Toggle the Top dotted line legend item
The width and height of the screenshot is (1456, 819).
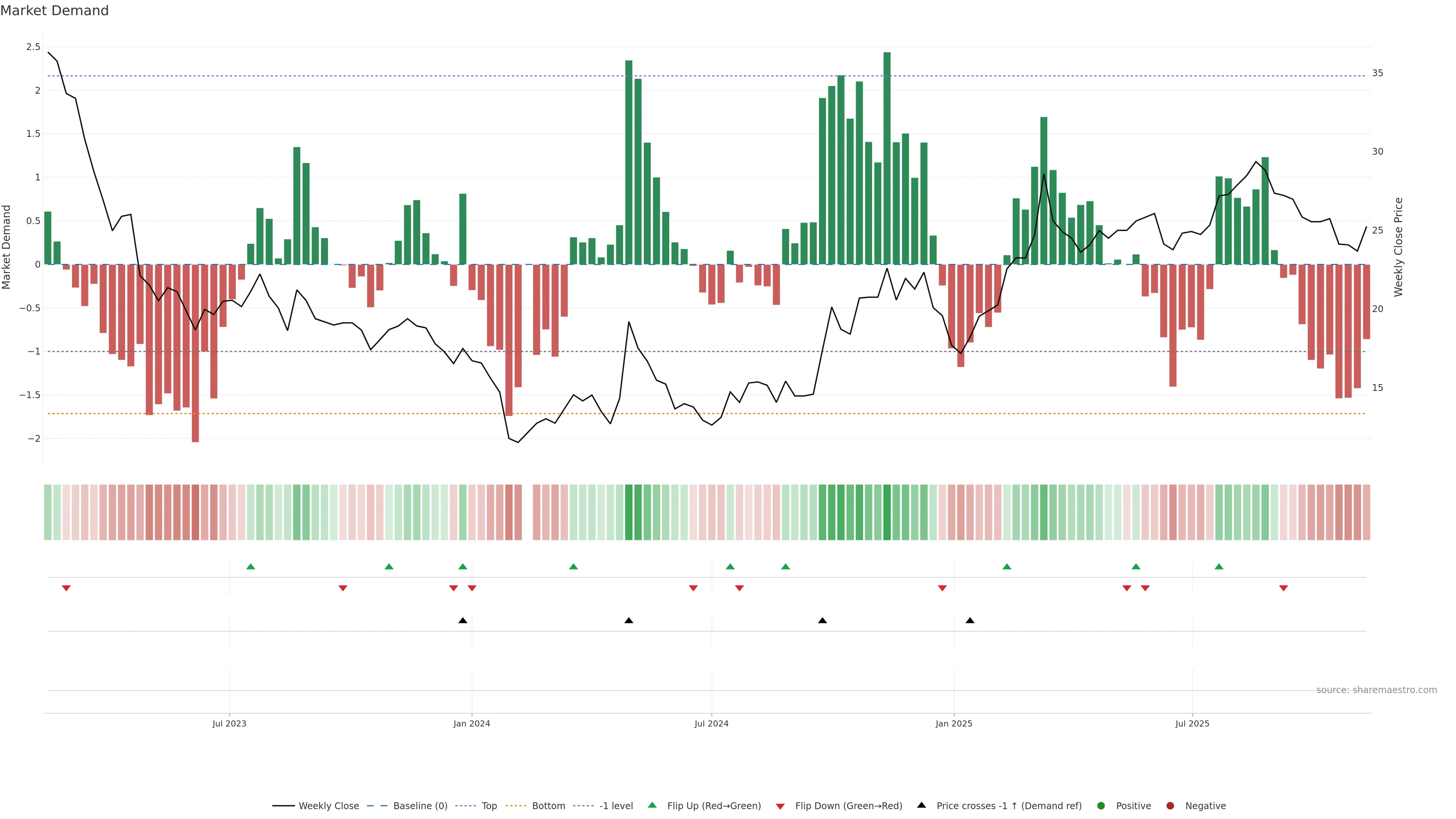[489, 806]
